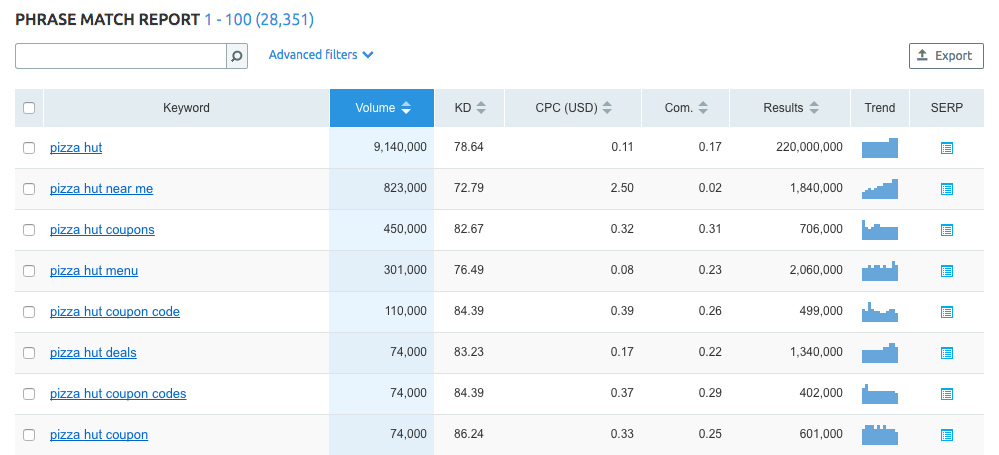The height and width of the screenshot is (455, 999).
Task: Open the pizza hut menu link
Action: 94,271
